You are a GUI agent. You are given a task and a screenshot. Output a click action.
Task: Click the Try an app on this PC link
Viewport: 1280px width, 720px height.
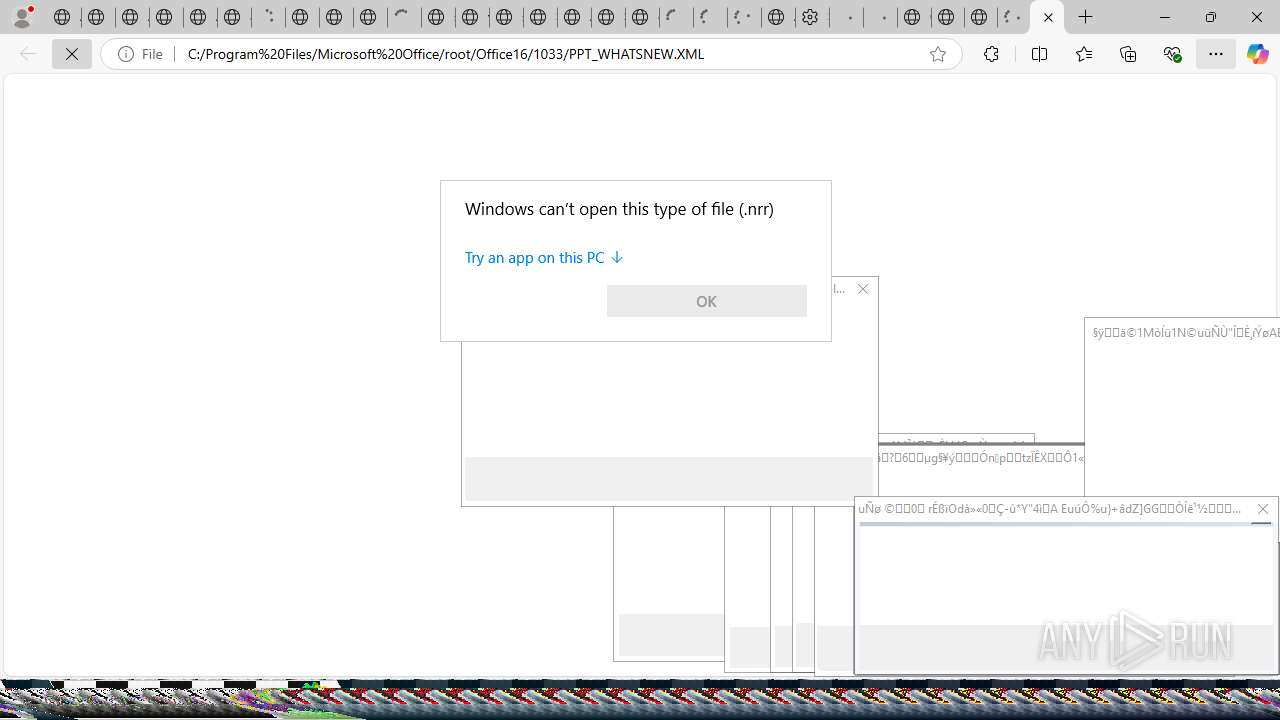pyautogui.click(x=544, y=257)
